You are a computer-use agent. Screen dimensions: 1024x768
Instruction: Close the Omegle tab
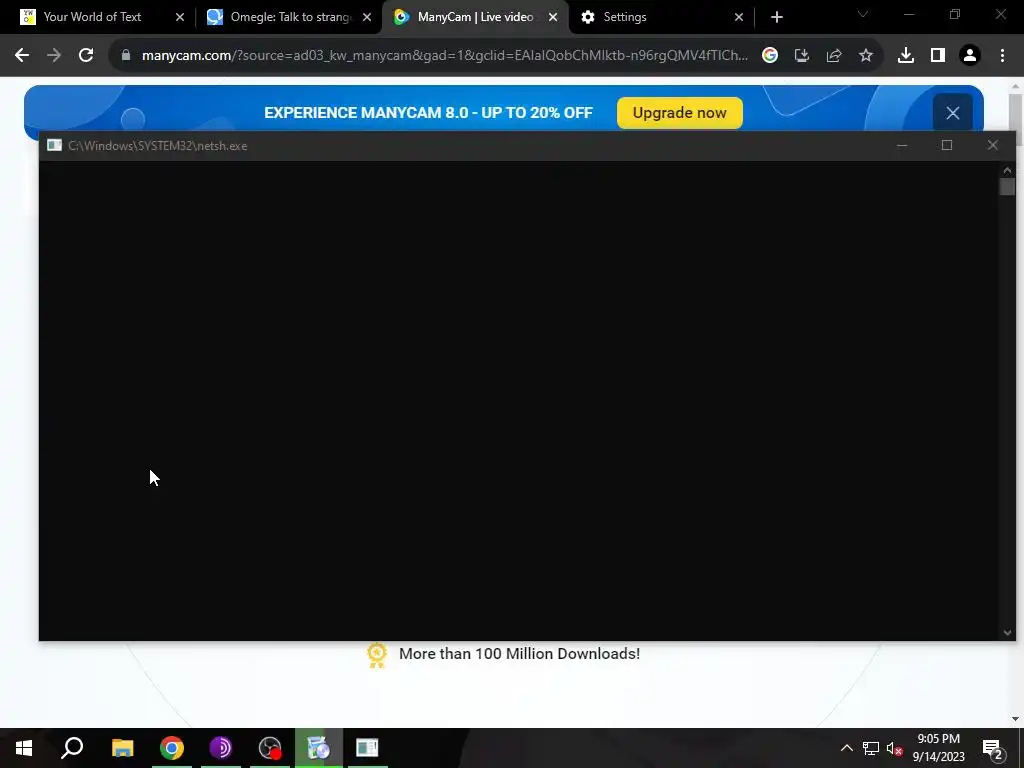[x=367, y=17]
